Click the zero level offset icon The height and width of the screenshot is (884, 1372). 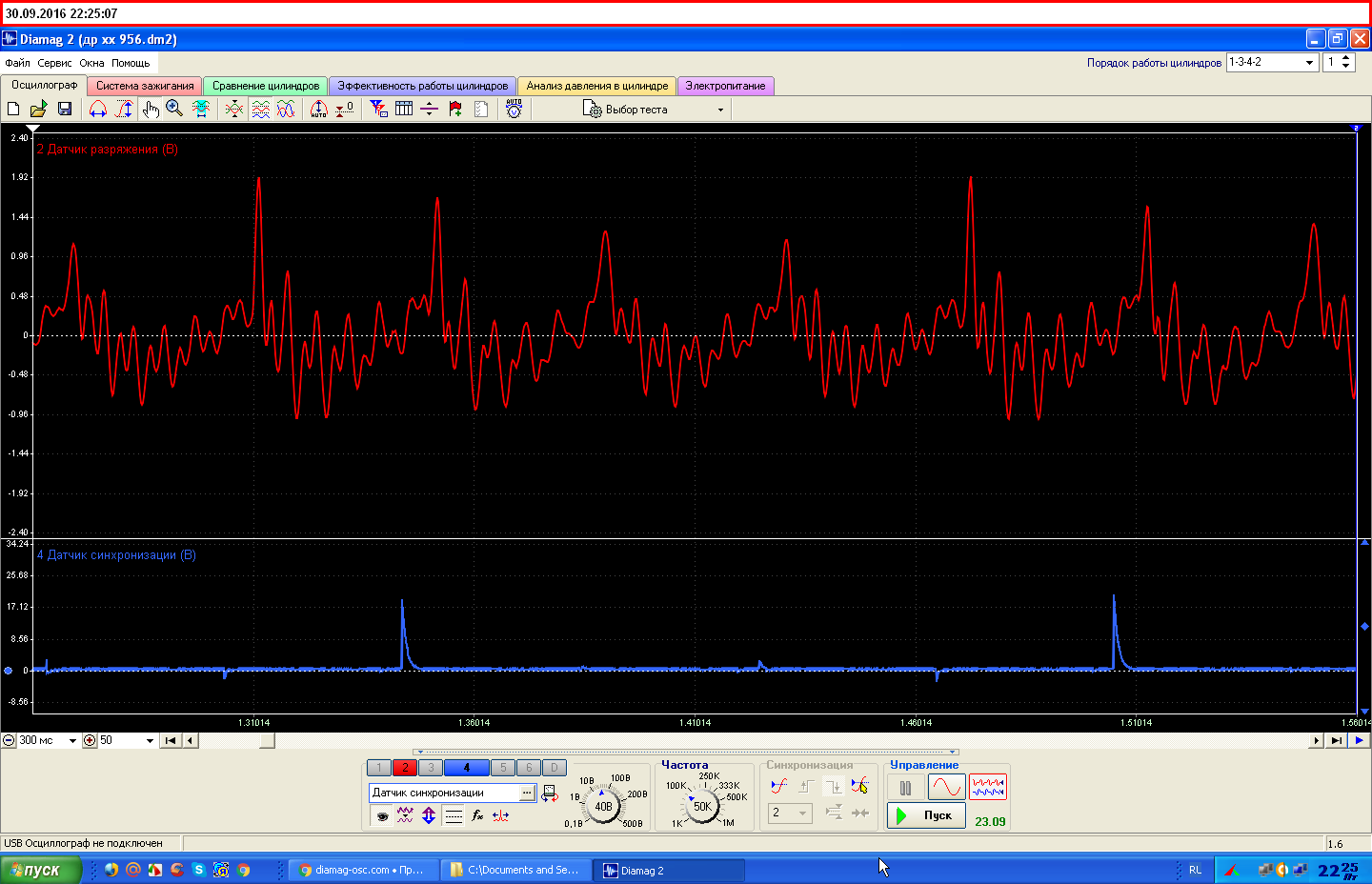pyautogui.click(x=345, y=109)
